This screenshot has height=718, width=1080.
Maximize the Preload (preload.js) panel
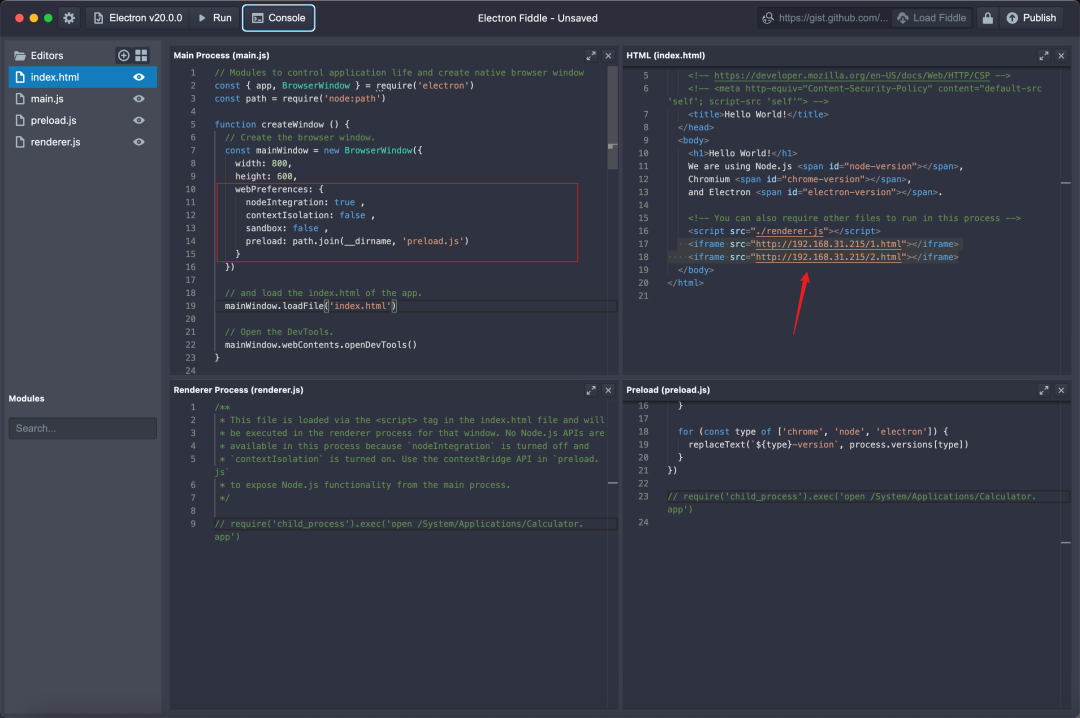click(1043, 390)
